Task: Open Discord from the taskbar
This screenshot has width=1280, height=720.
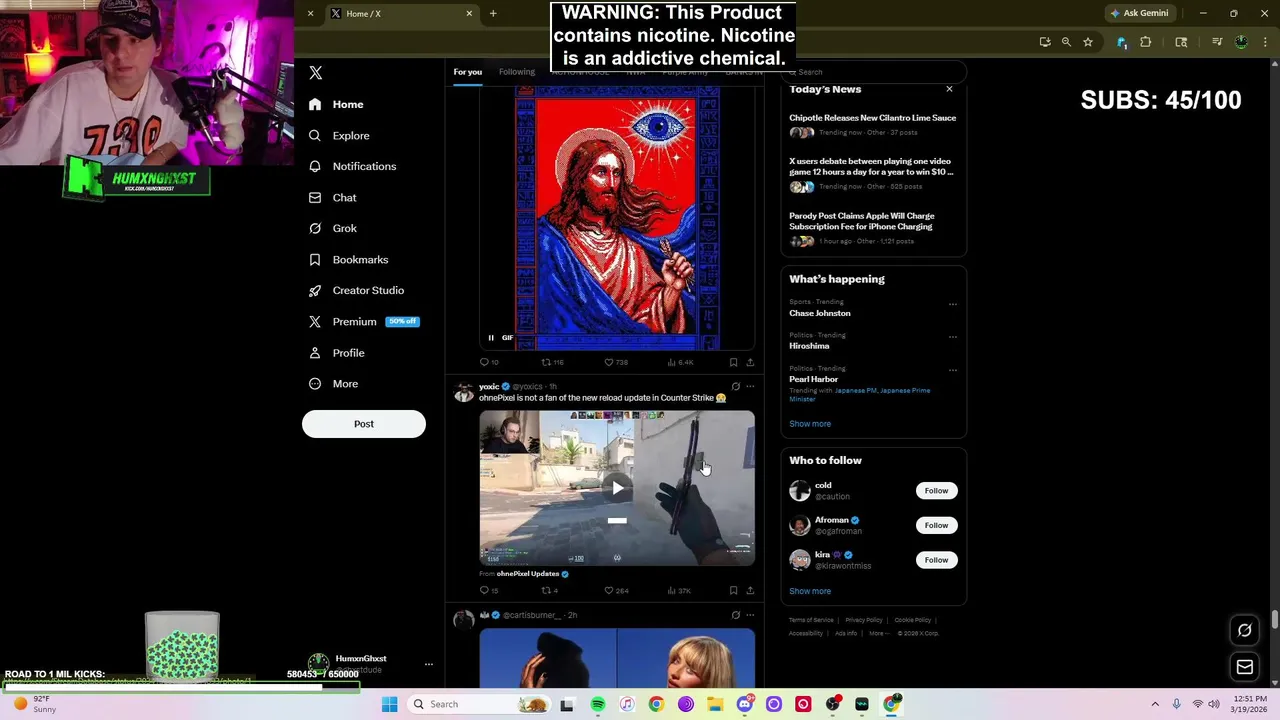Action: 744,704
